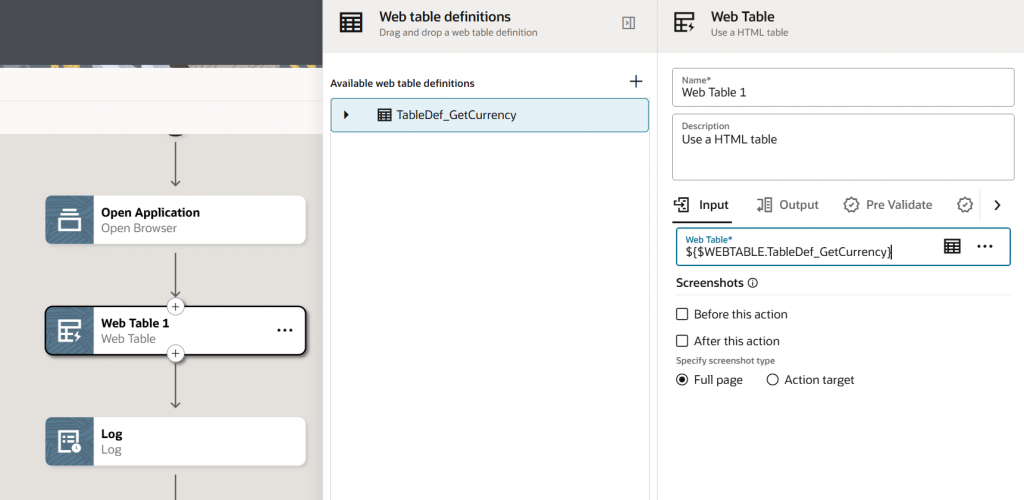Add a step above Web Table 1

point(176,306)
